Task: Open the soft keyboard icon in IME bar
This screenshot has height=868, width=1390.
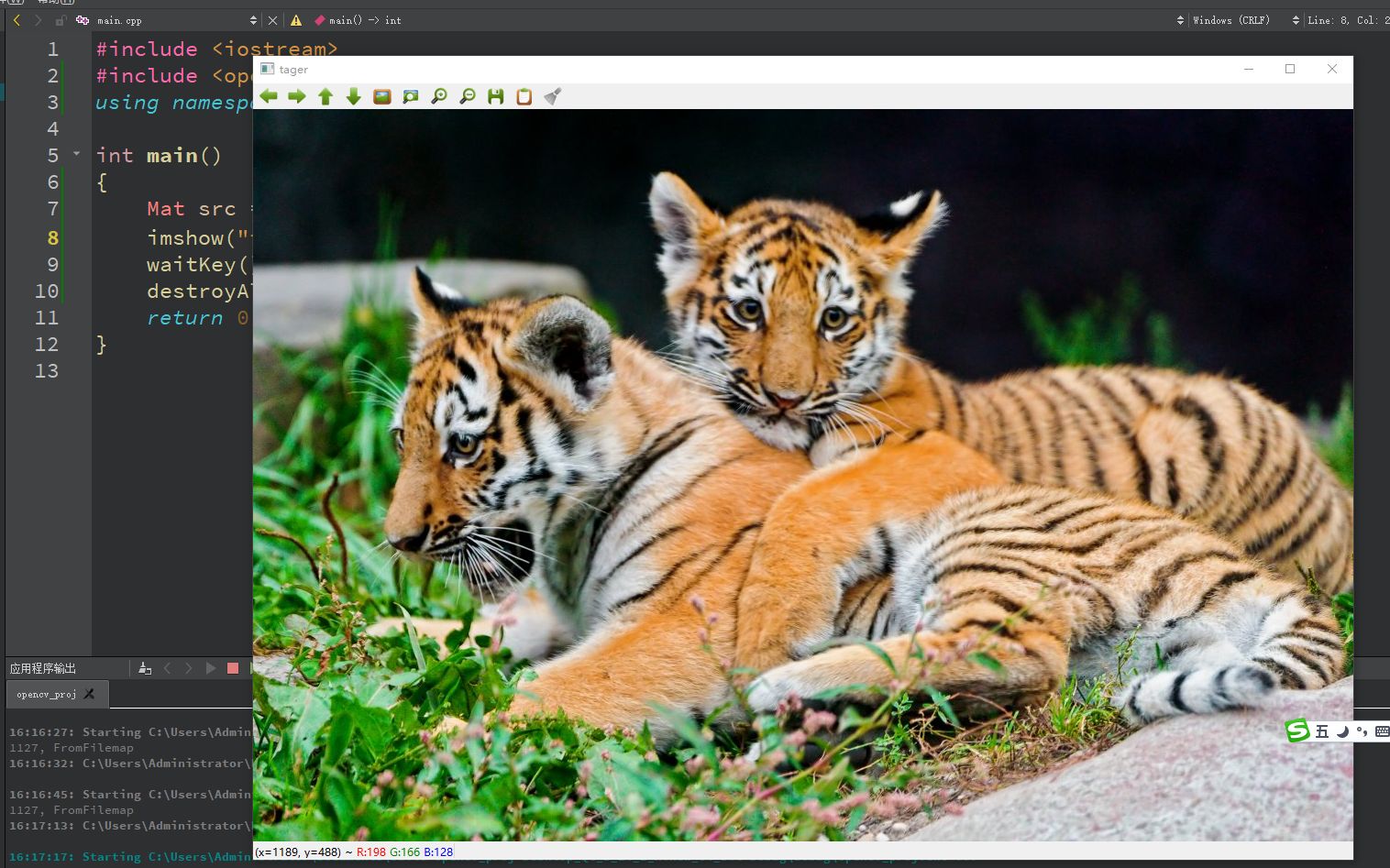Action: (x=1382, y=731)
